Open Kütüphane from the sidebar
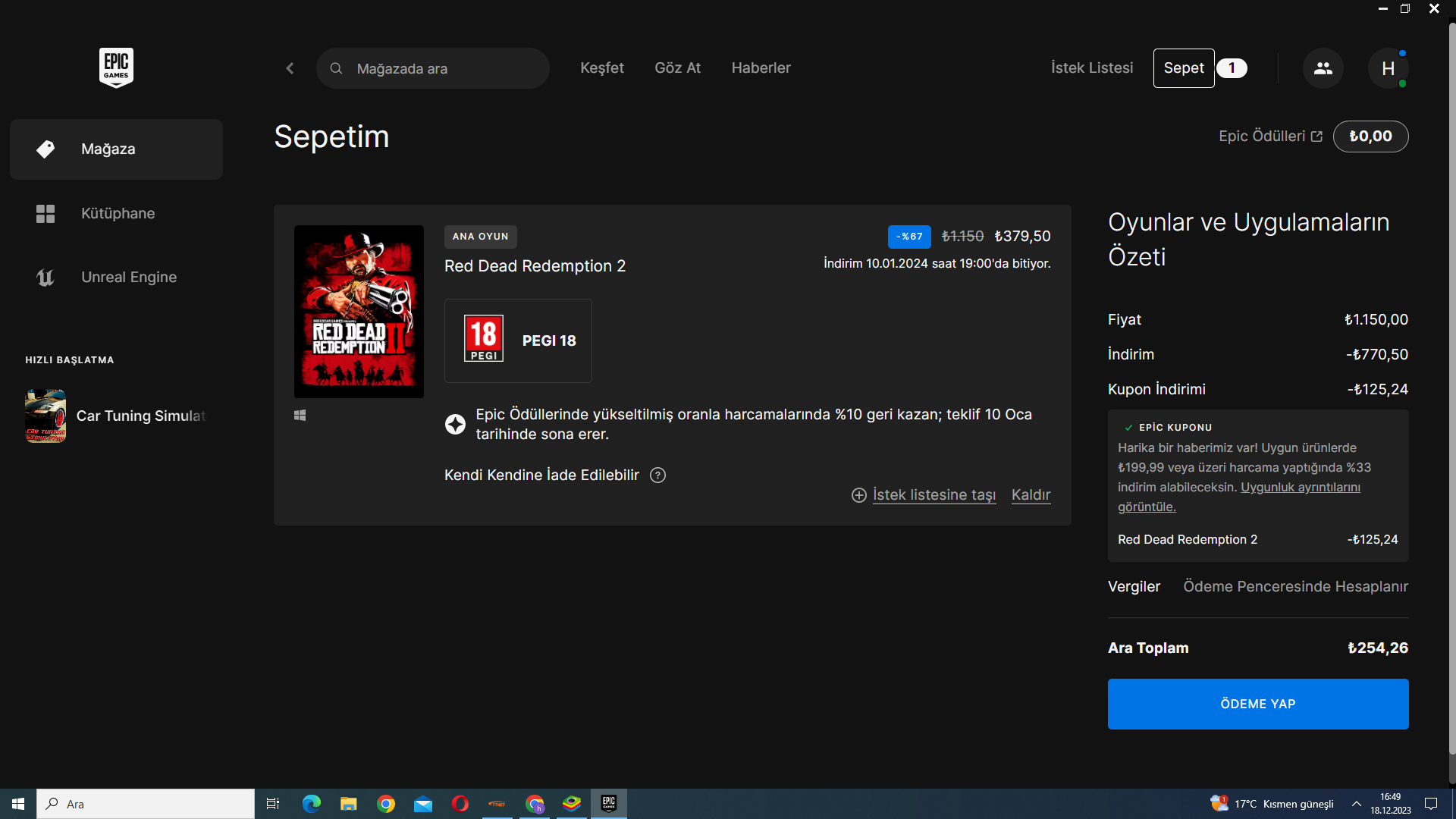Screen dimensions: 1456x819 pos(117,214)
